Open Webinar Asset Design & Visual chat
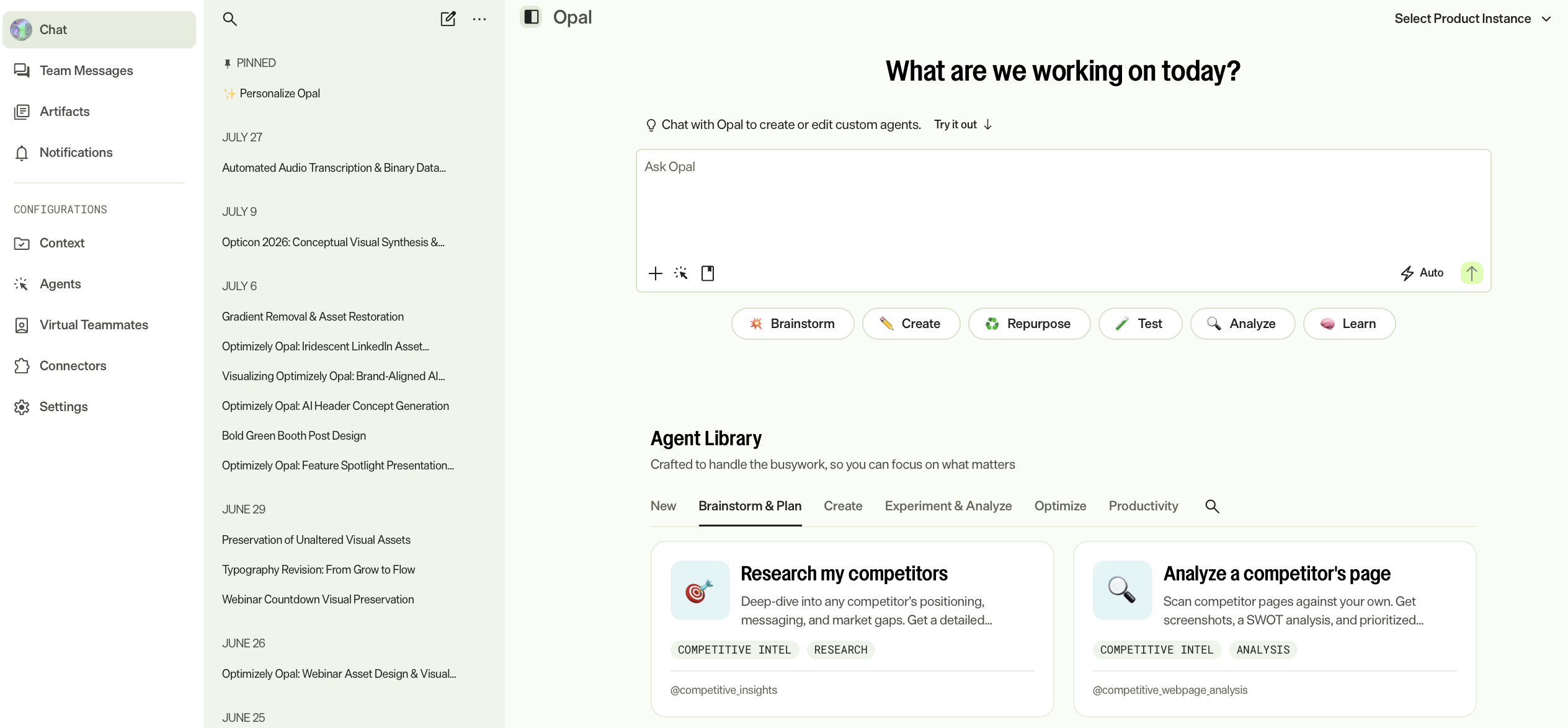 coord(339,674)
